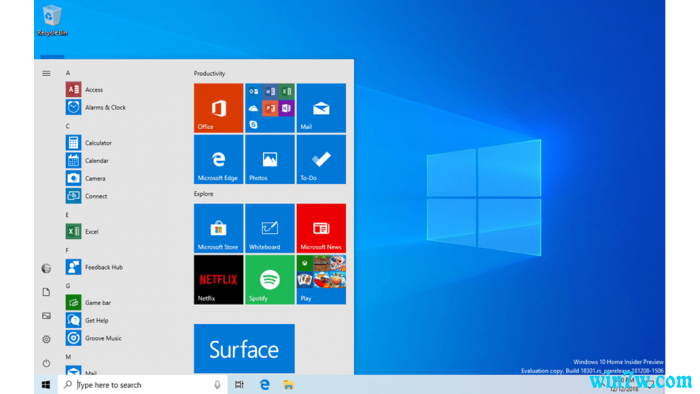Image resolution: width=700 pixels, height=394 pixels.
Task: Click the Windows Start button
Action: (46, 385)
